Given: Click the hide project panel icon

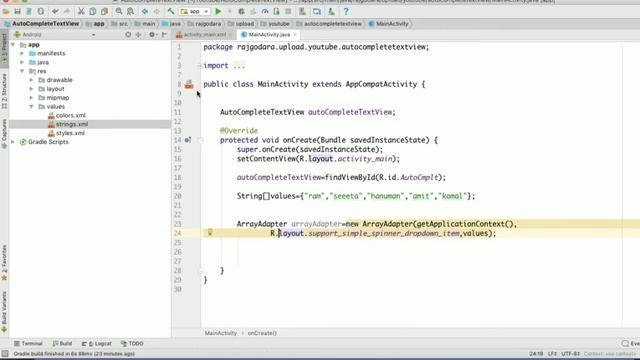Looking at the screenshot, I should [164, 35].
